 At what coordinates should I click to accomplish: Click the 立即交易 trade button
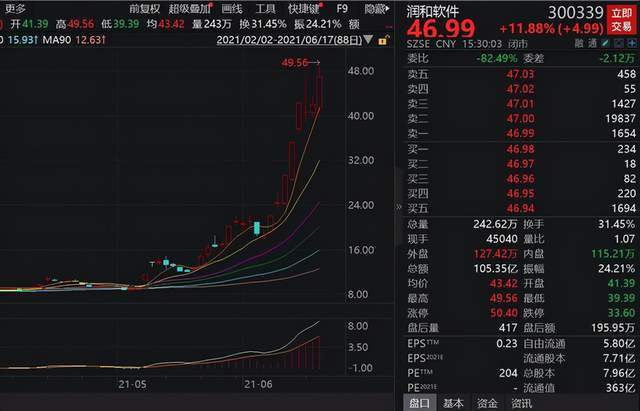click(621, 20)
